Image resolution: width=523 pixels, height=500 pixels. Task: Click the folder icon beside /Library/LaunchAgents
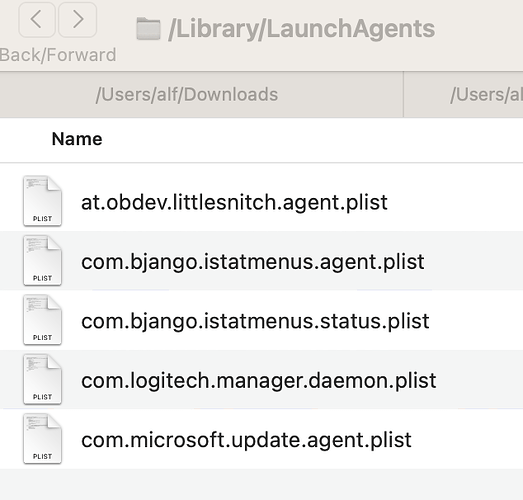pyautogui.click(x=148, y=29)
